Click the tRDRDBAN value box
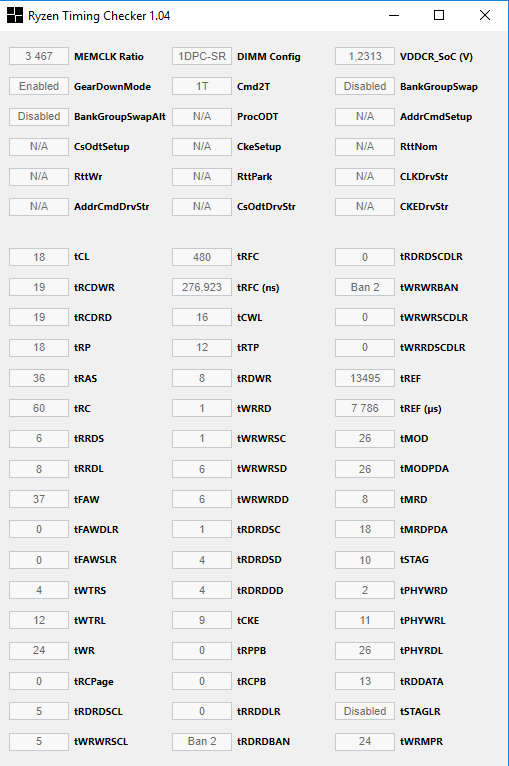Screen dimensions: 509x766 (202, 741)
